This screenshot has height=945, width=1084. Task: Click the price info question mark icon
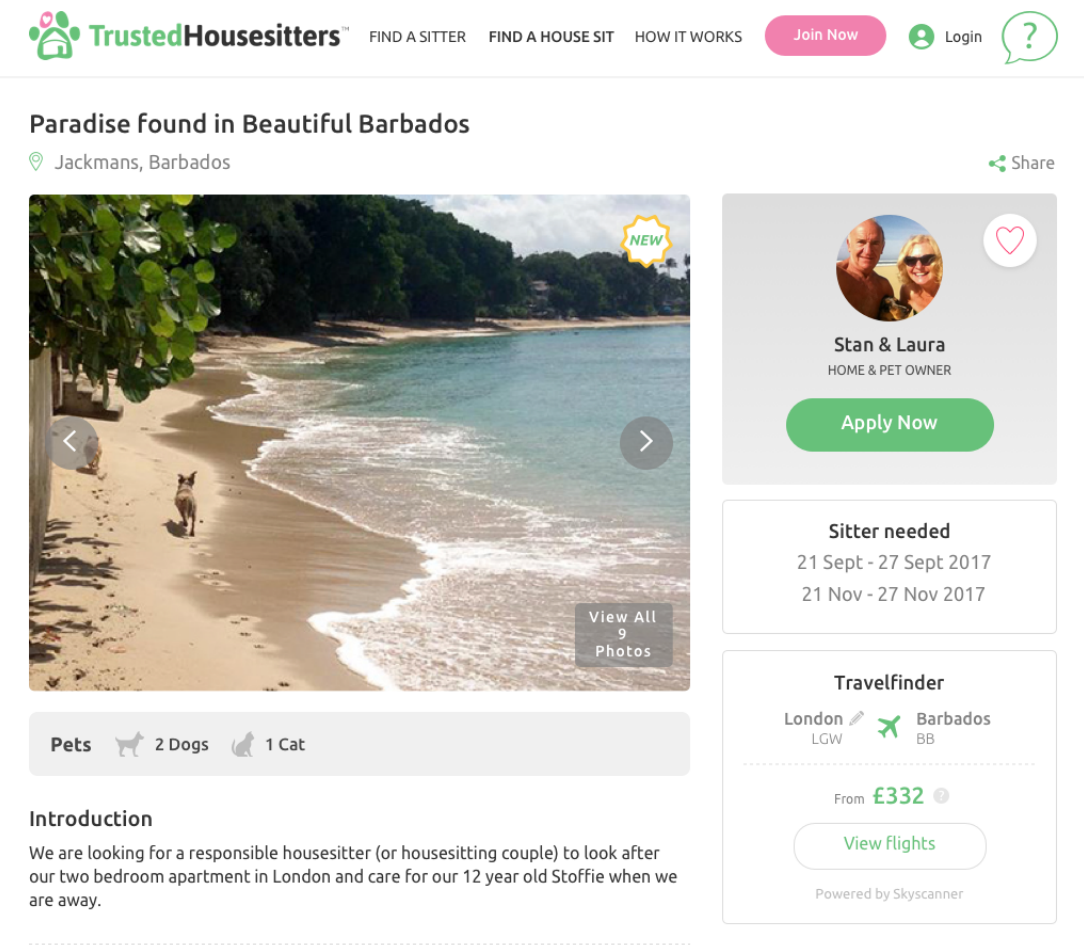(x=941, y=797)
